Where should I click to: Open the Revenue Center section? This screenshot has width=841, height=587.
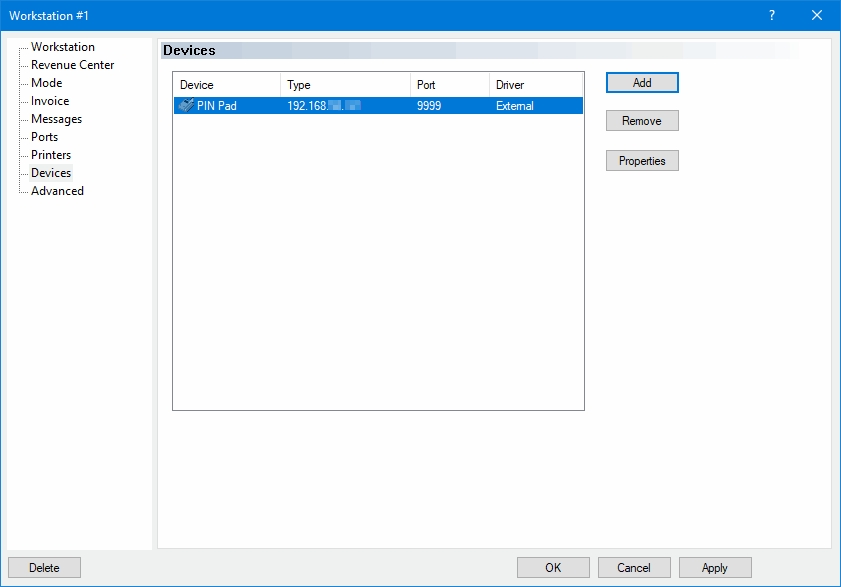[72, 65]
